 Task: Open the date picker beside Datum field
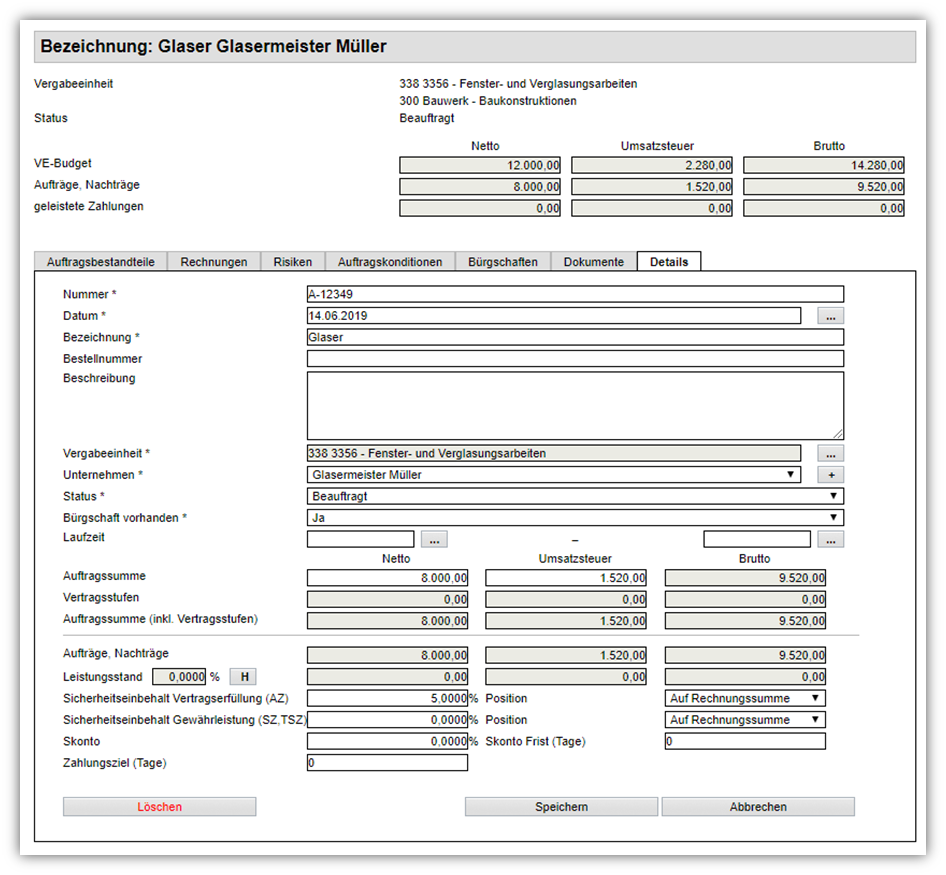(830, 316)
